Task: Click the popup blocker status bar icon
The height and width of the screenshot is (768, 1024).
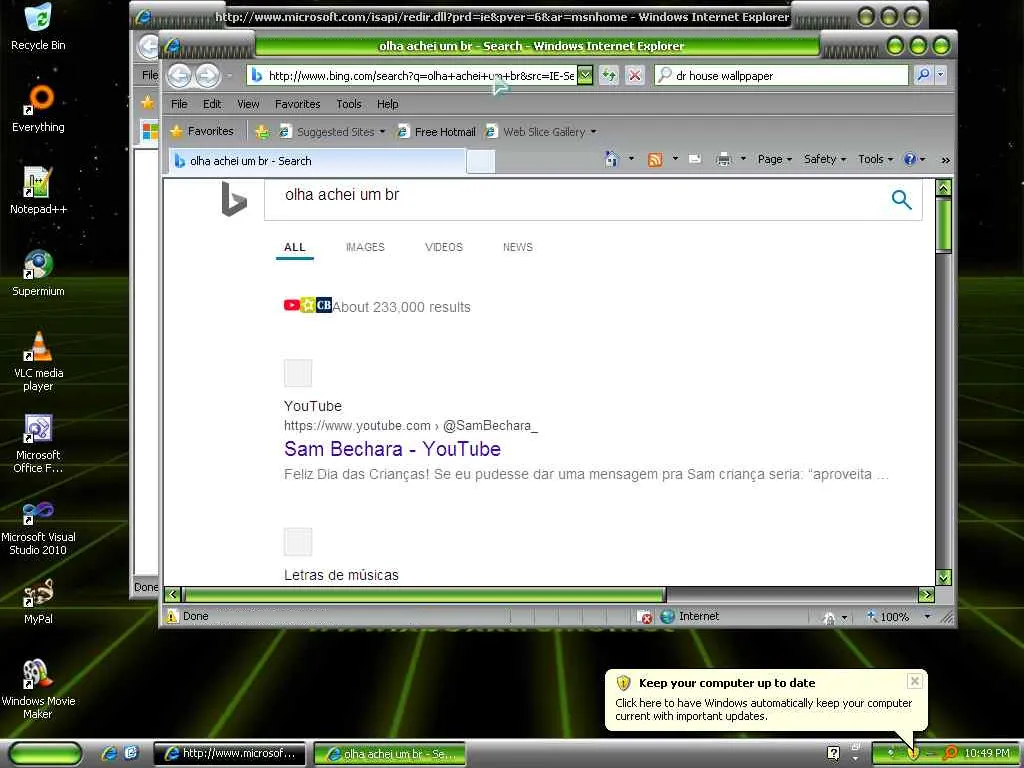Action: point(644,616)
